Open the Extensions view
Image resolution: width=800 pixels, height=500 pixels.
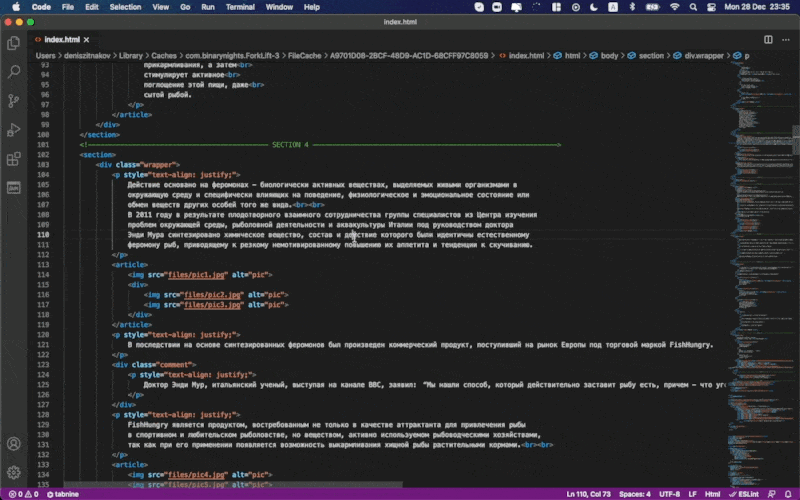[x=14, y=159]
